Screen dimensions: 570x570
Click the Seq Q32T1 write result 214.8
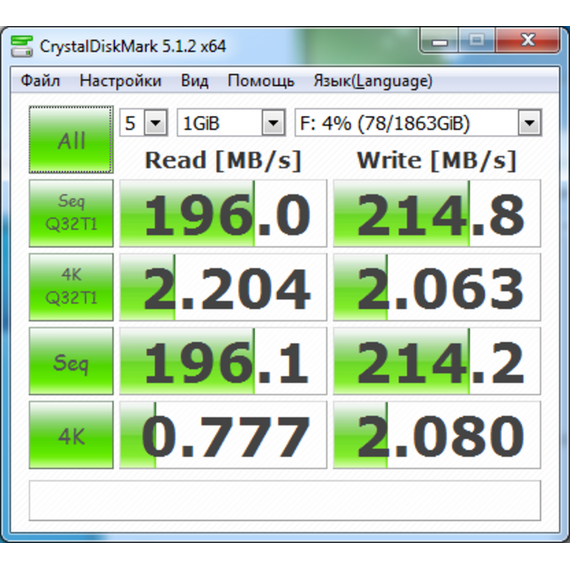pyautogui.click(x=437, y=213)
